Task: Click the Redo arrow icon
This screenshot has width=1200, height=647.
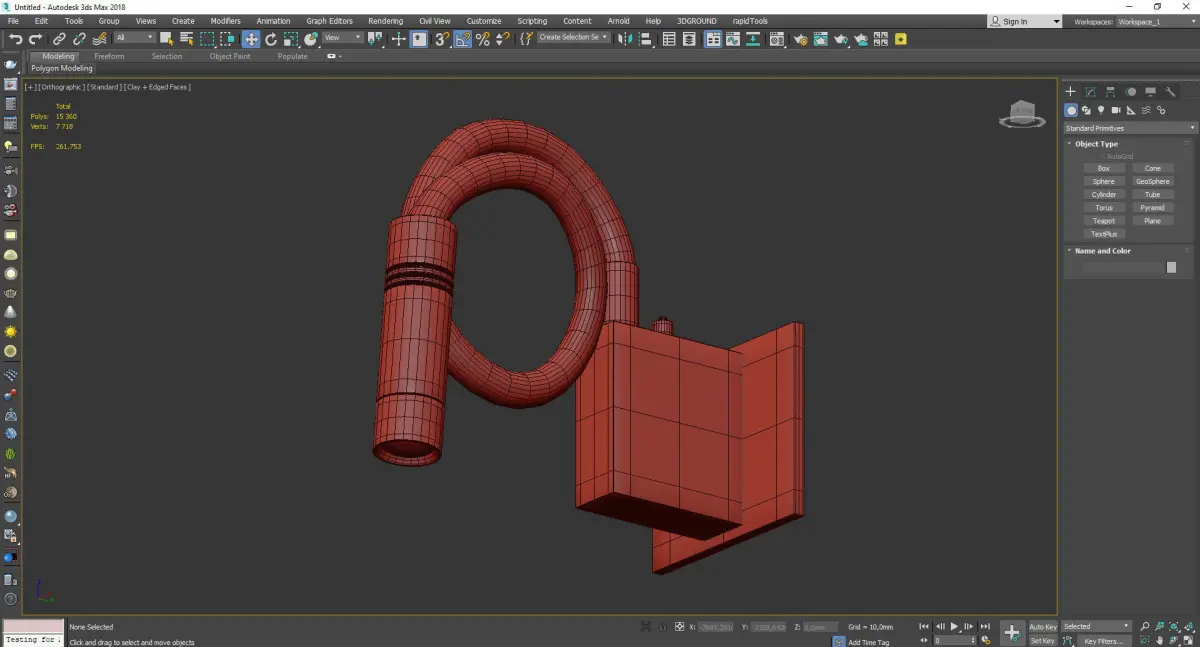Action: pyautogui.click(x=35, y=39)
